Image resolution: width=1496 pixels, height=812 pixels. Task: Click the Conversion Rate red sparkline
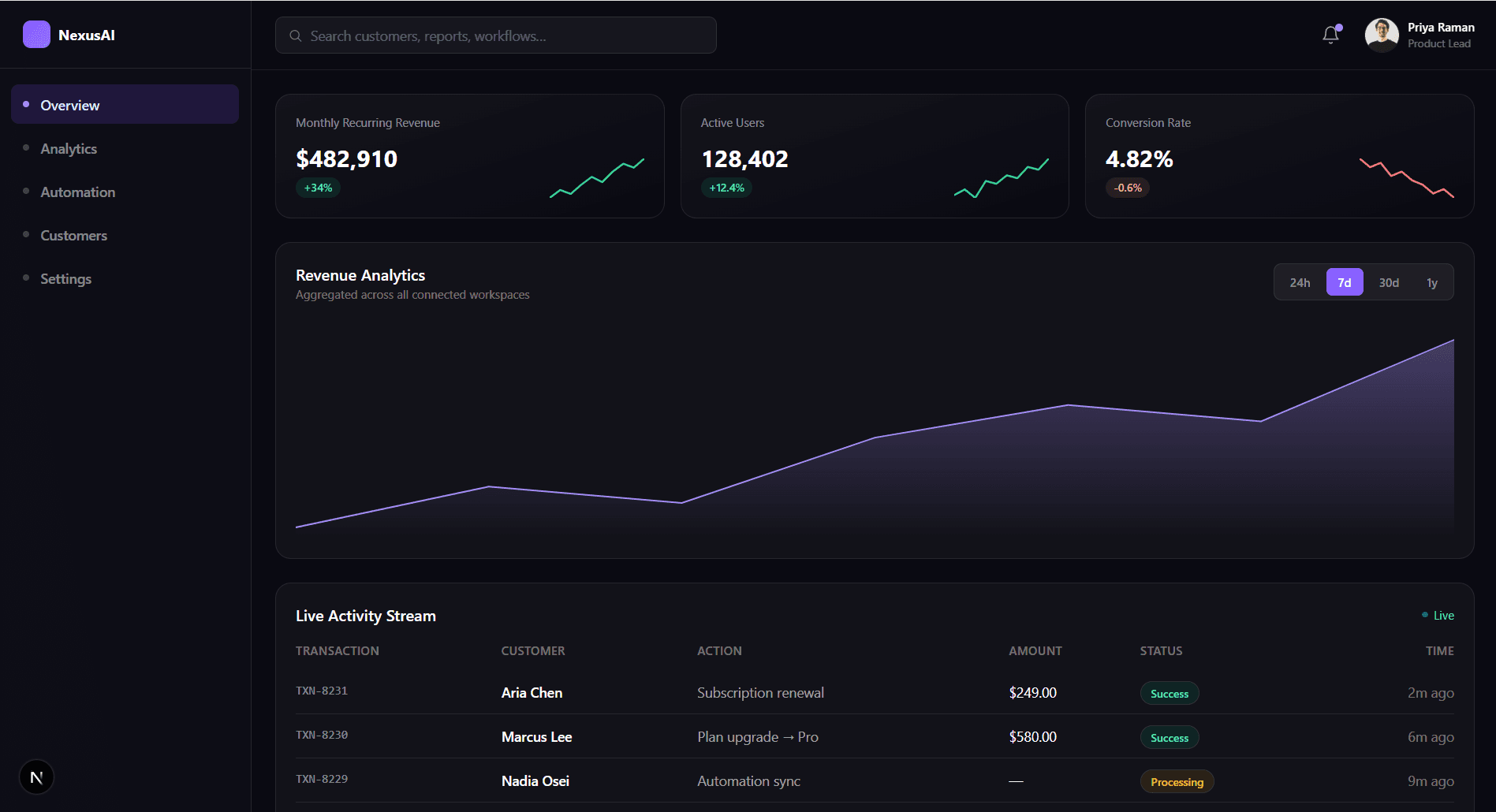coord(1407,177)
